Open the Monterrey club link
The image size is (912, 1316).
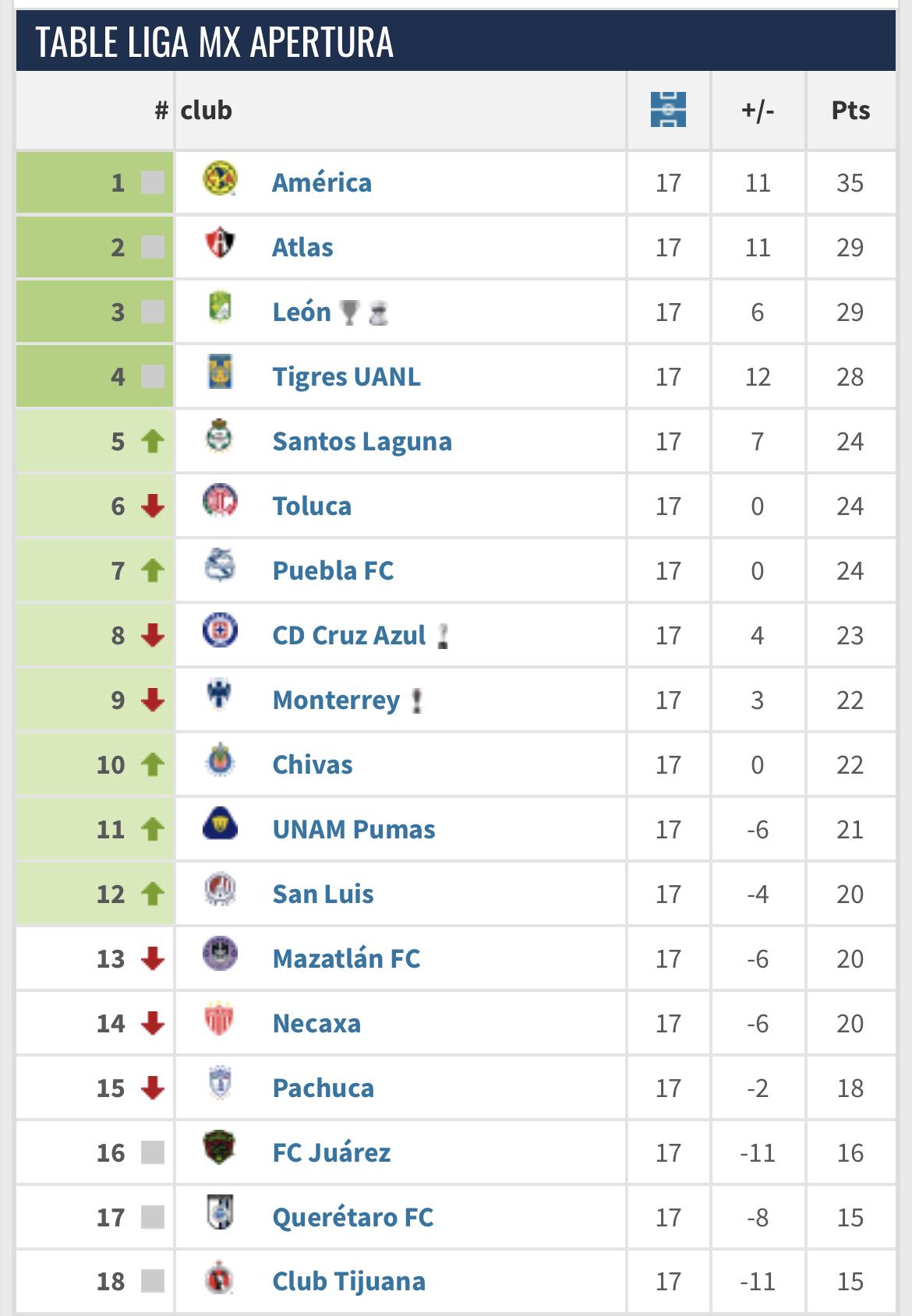[336, 700]
